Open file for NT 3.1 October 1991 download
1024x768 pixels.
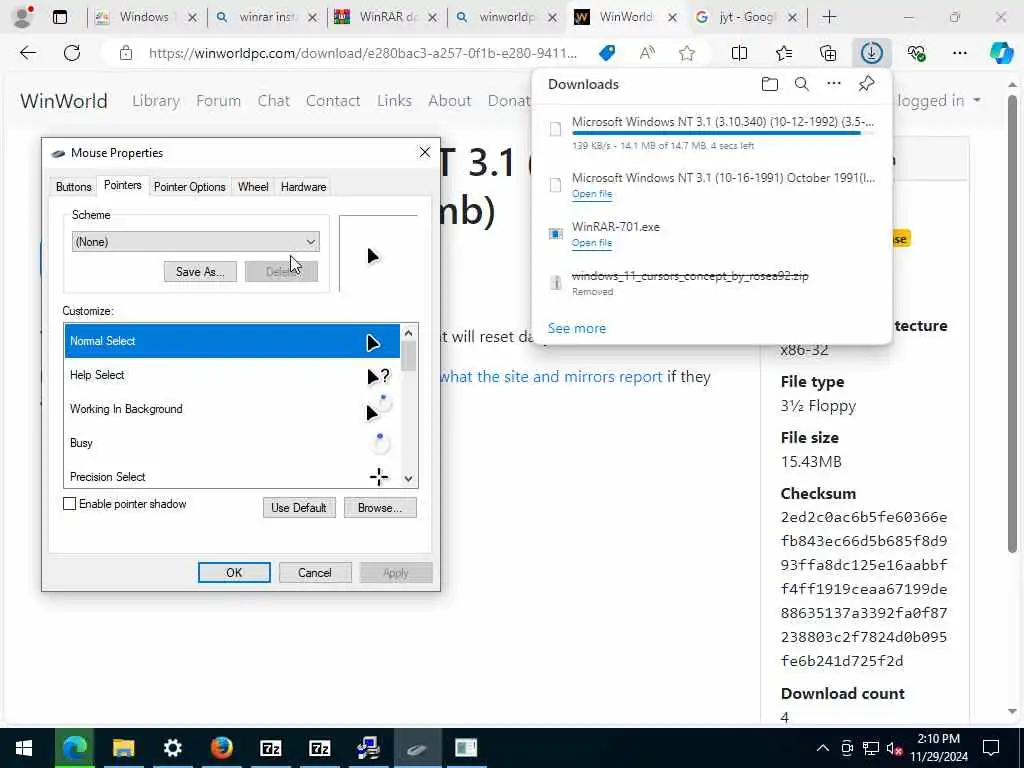click(592, 194)
